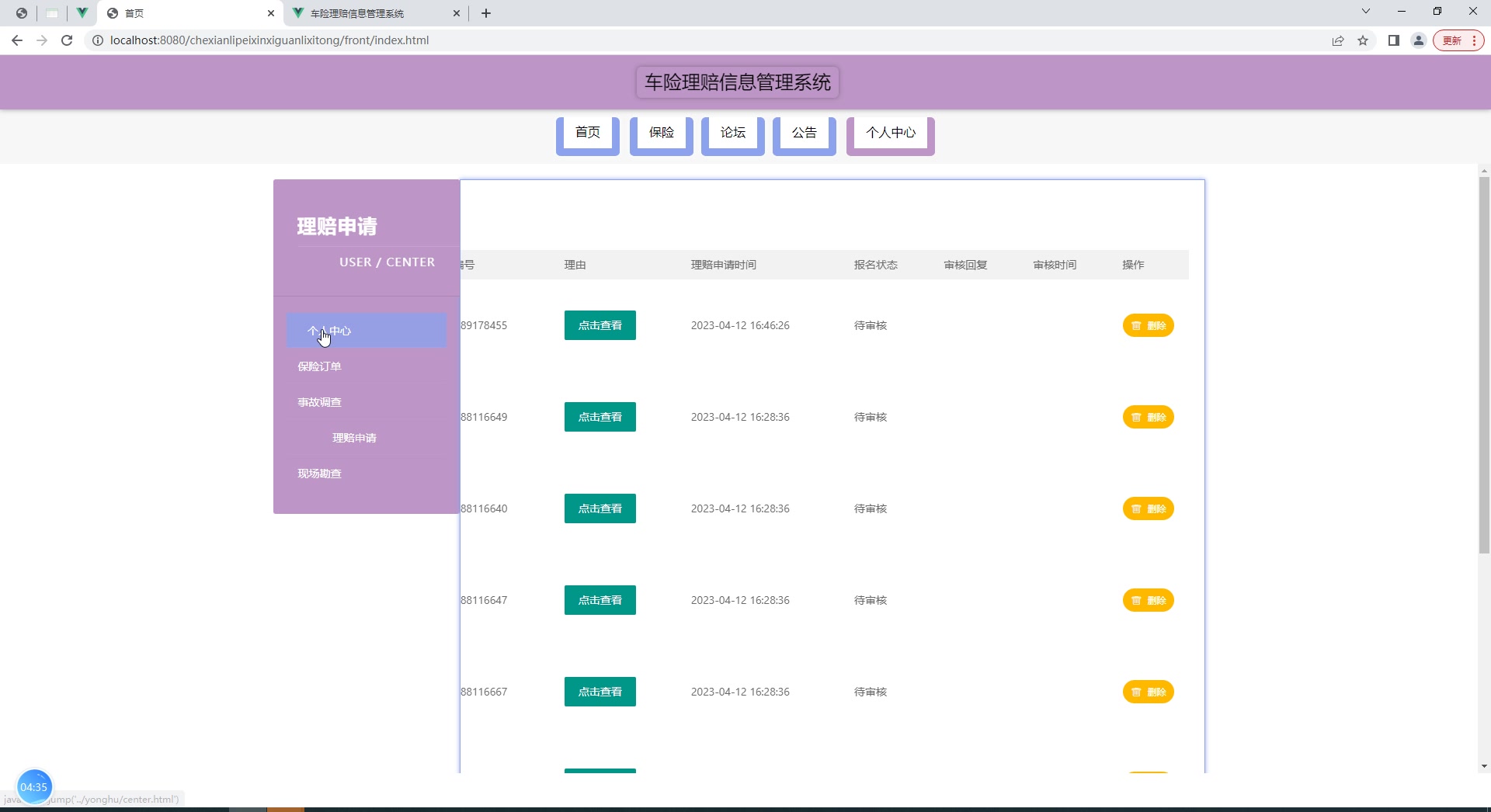View site information icon in address bar
Screen dimensions: 1491x812
[x=98, y=40]
